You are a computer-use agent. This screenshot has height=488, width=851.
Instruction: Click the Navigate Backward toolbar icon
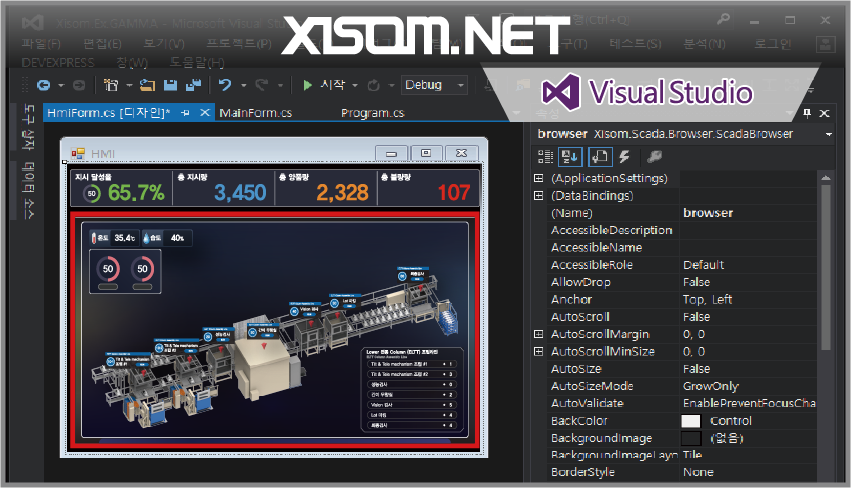pos(43,85)
